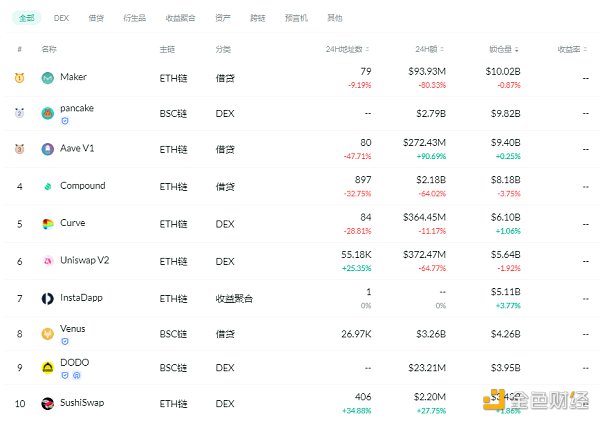Screen dimensions: 600x421
Task: Click DODO's $3.95B locked value
Action: (505, 368)
